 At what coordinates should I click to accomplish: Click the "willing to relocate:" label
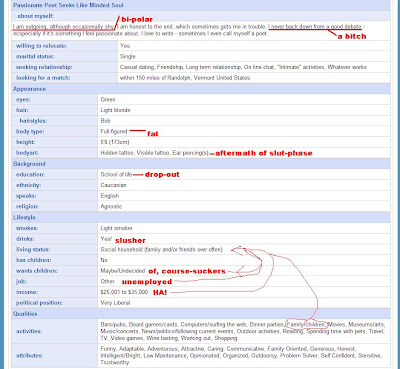coord(41,46)
